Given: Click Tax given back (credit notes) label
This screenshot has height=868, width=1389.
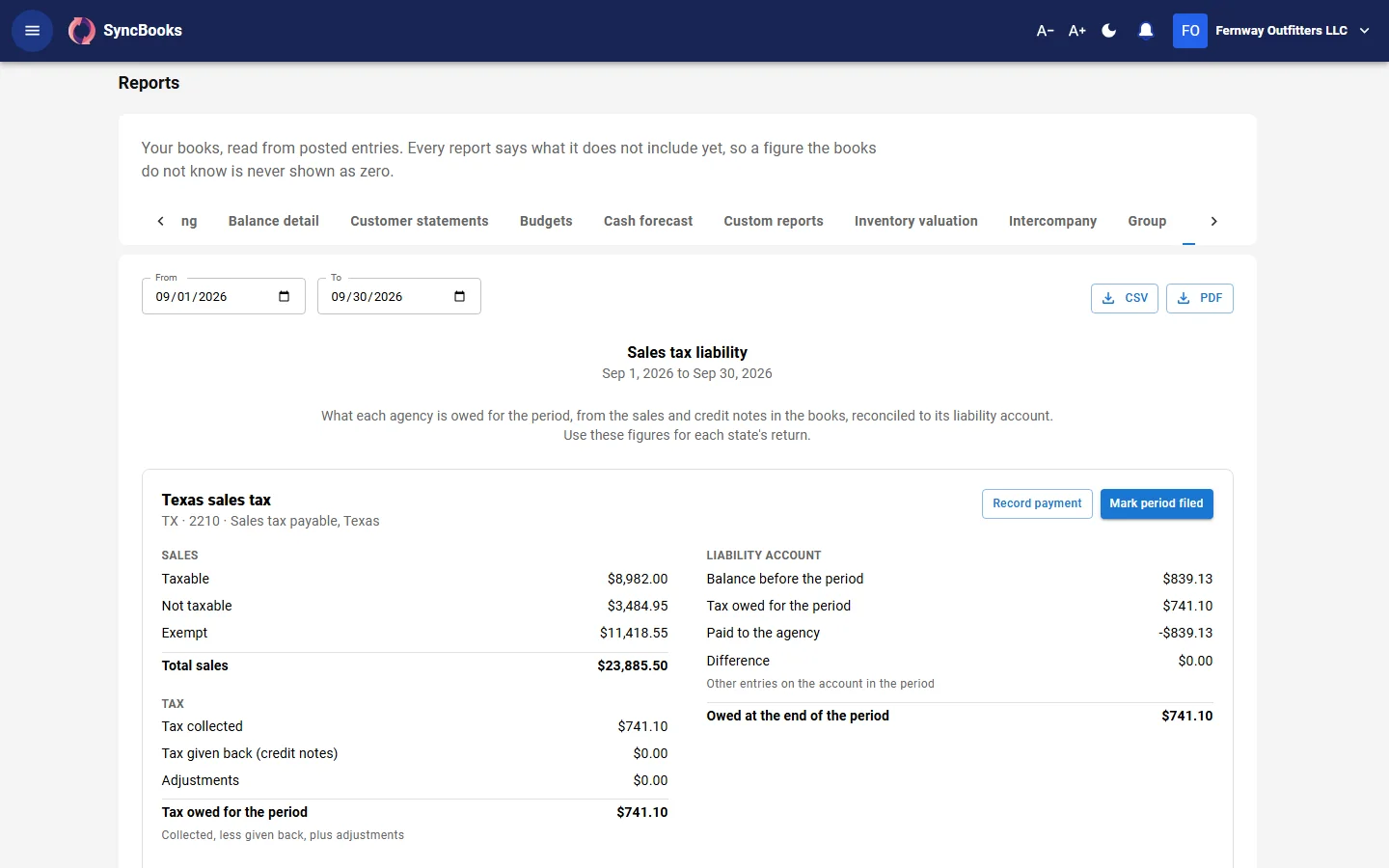Looking at the screenshot, I should (250, 753).
